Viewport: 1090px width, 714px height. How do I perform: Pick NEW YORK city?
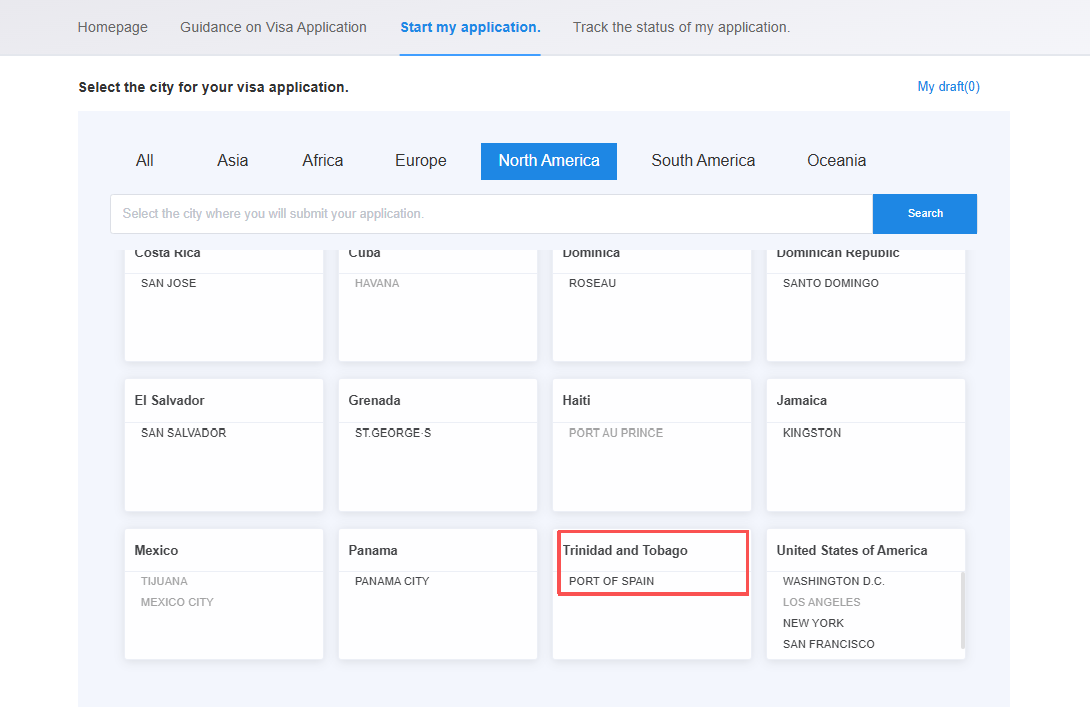[x=813, y=623]
